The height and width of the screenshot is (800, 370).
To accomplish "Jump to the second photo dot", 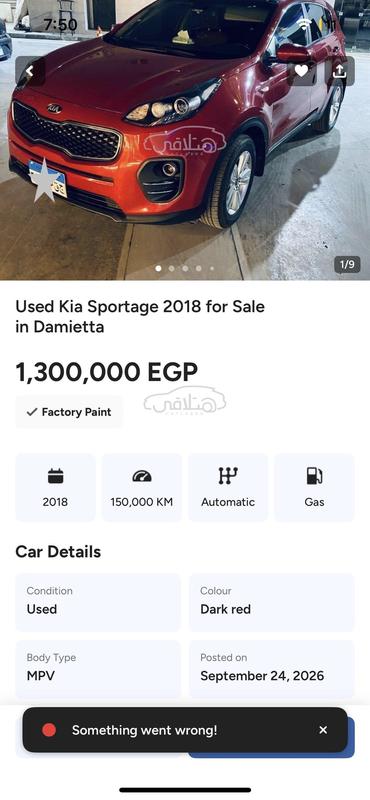I will [172, 268].
